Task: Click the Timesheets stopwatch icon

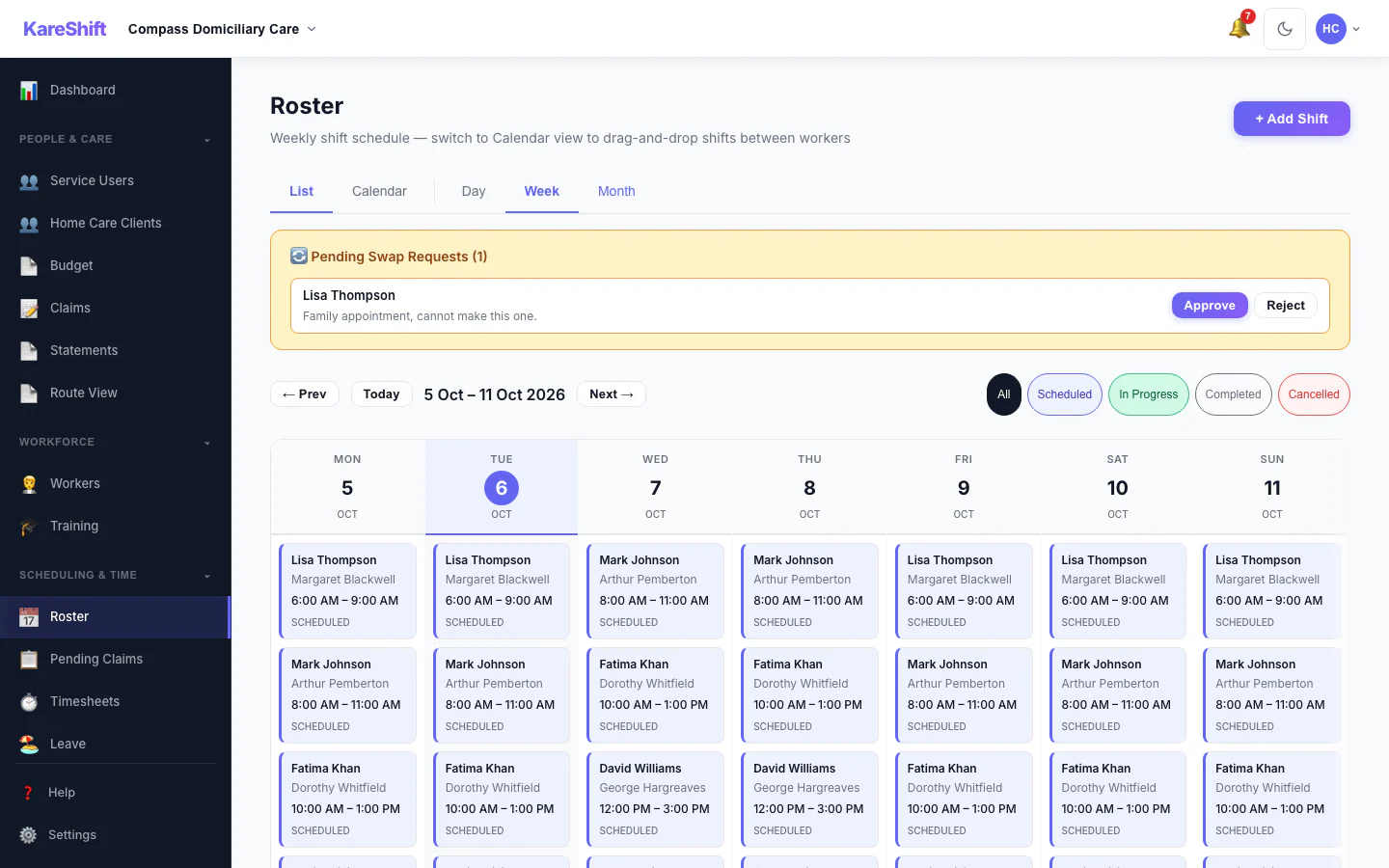Action: (29, 702)
